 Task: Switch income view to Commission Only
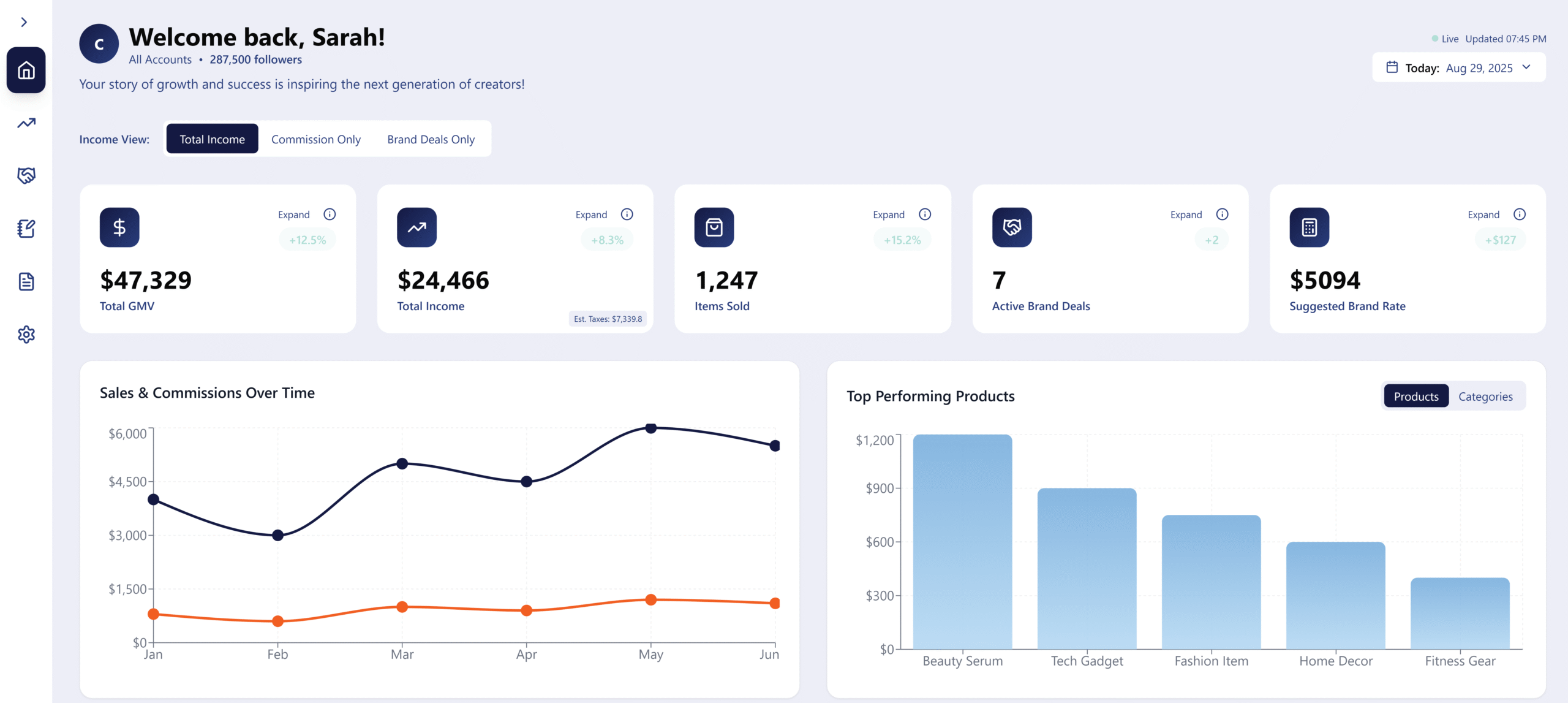click(x=315, y=139)
